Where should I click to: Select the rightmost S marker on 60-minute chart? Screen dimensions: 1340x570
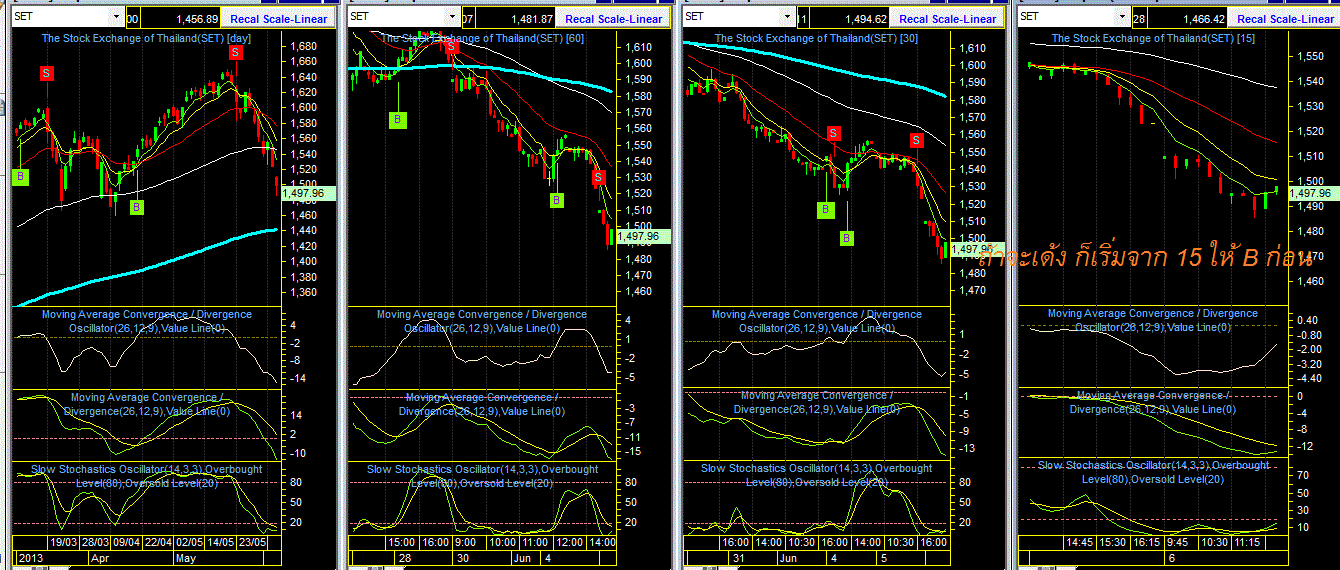pos(598,178)
